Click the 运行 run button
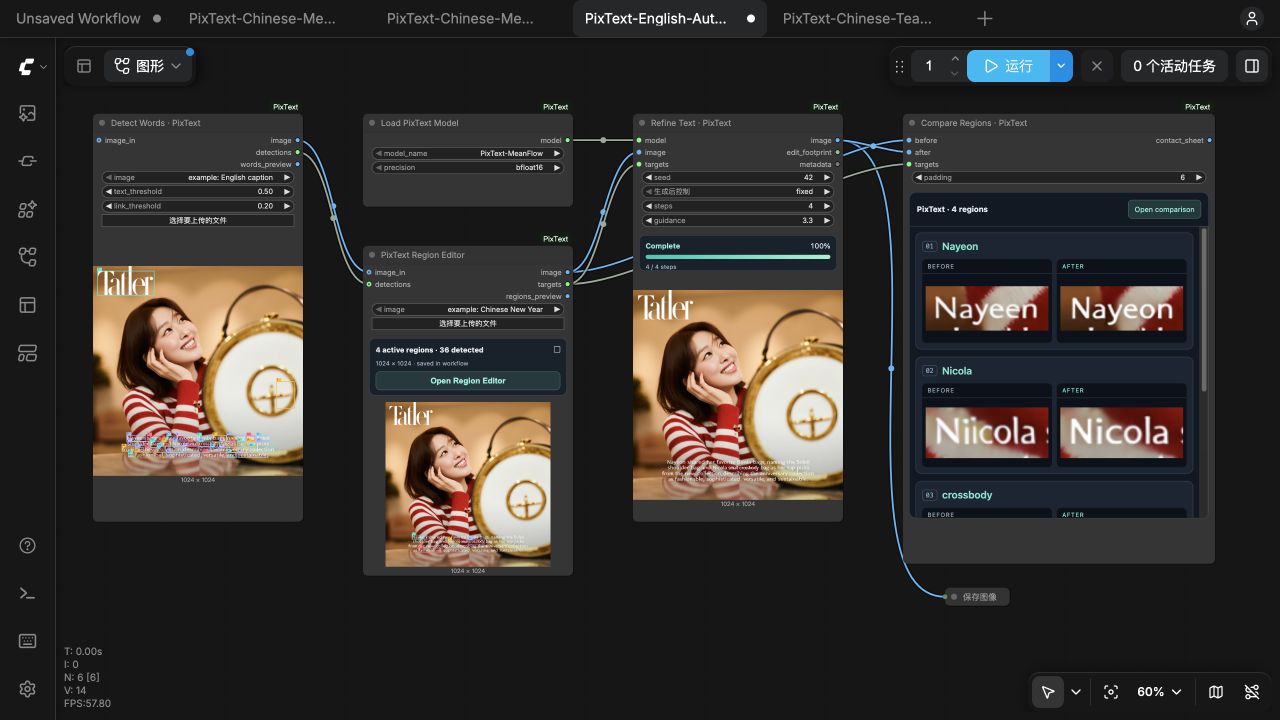The height and width of the screenshot is (720, 1280). pyautogui.click(x=1008, y=66)
